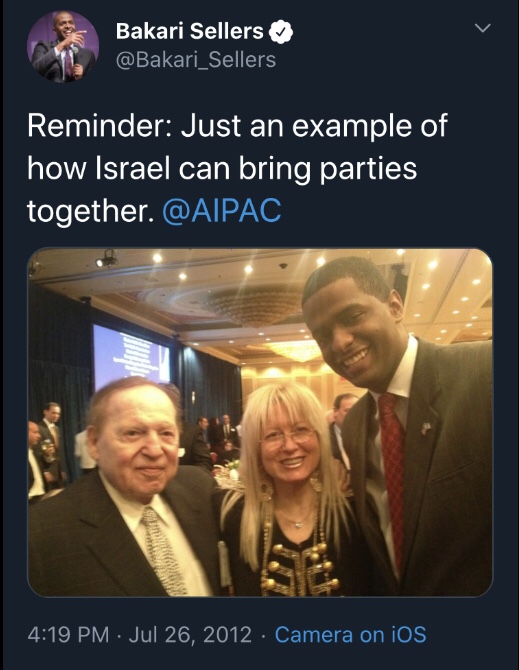This screenshot has width=519, height=670.
Task: Select the Jul 26, 2012 date
Action: click(190, 635)
